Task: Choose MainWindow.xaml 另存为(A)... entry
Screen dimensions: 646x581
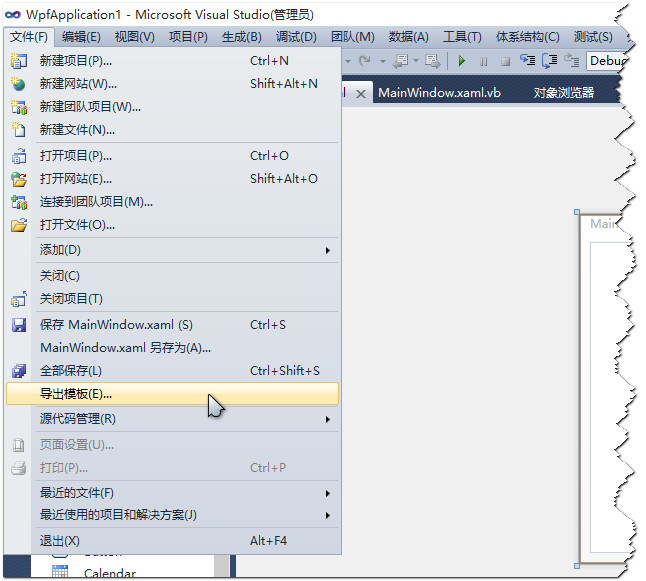Action: (173, 348)
